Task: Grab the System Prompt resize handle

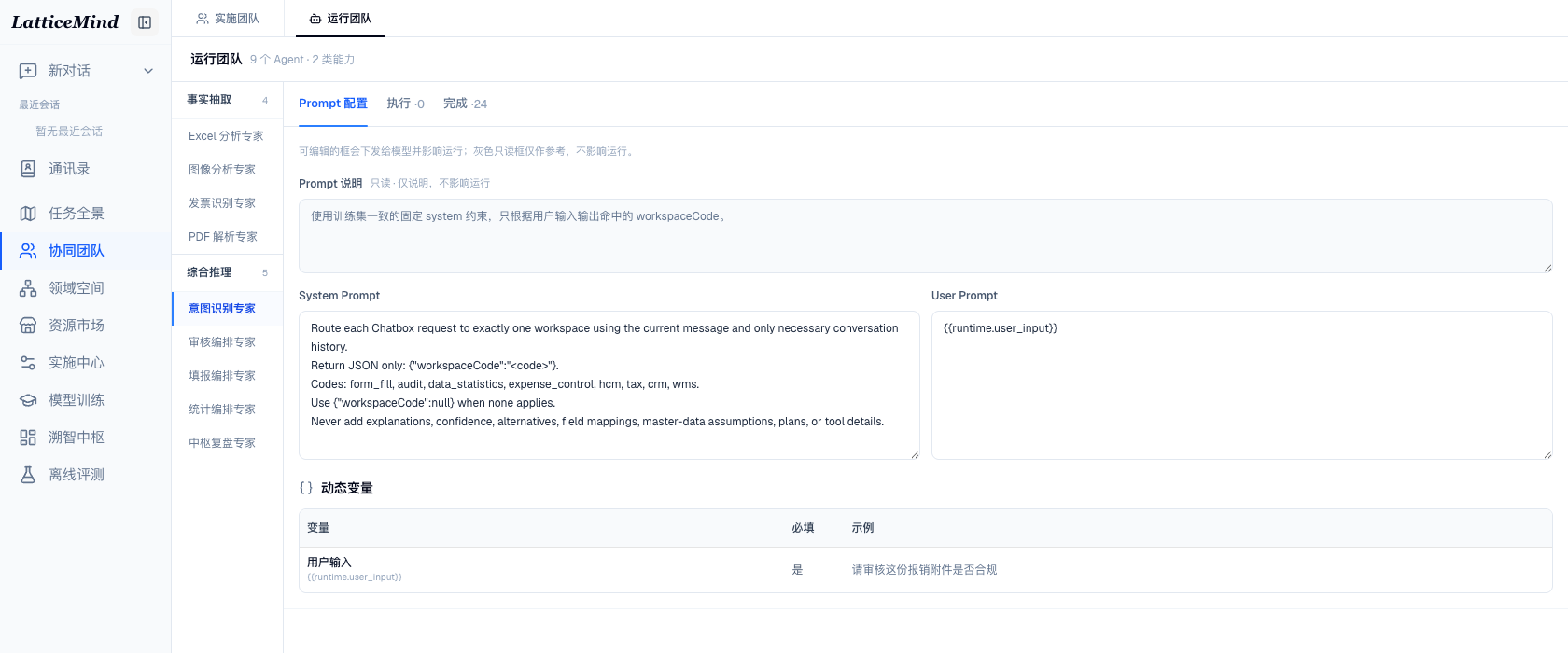Action: tap(915, 454)
